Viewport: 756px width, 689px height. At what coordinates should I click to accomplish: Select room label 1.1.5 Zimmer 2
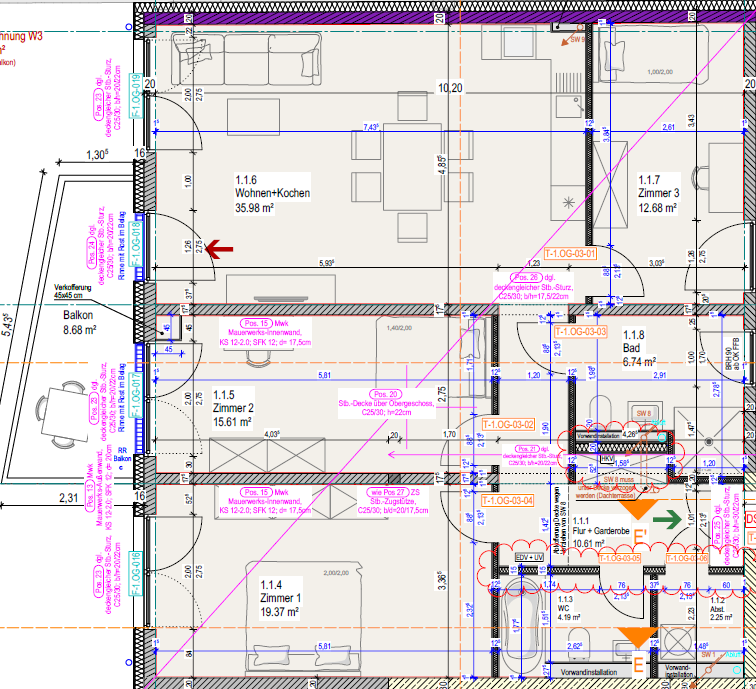pyautogui.click(x=233, y=408)
